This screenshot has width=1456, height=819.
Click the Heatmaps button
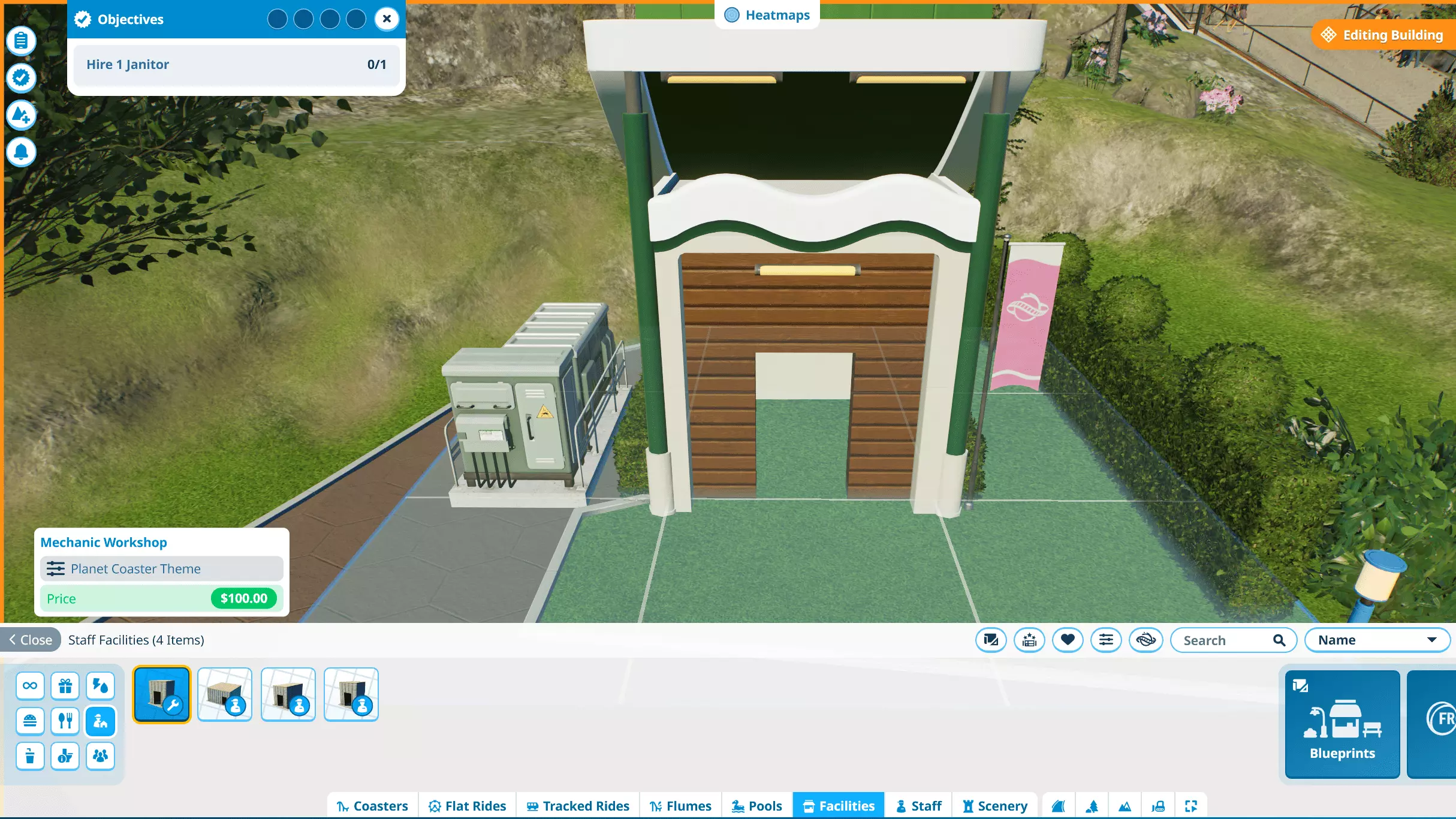pyautogui.click(x=767, y=15)
